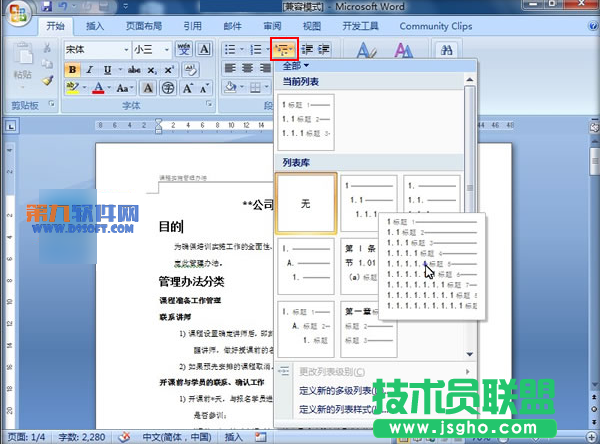The height and width of the screenshot is (444, 600).
Task: Grow font size button
Action: click(x=188, y=88)
